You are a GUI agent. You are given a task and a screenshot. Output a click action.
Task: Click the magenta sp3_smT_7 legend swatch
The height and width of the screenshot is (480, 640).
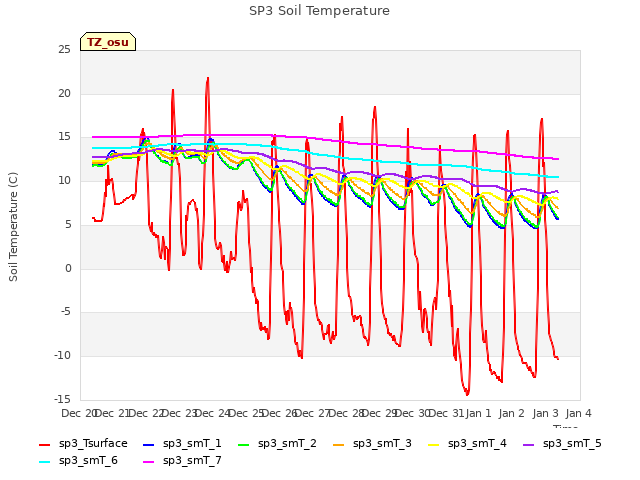149,462
